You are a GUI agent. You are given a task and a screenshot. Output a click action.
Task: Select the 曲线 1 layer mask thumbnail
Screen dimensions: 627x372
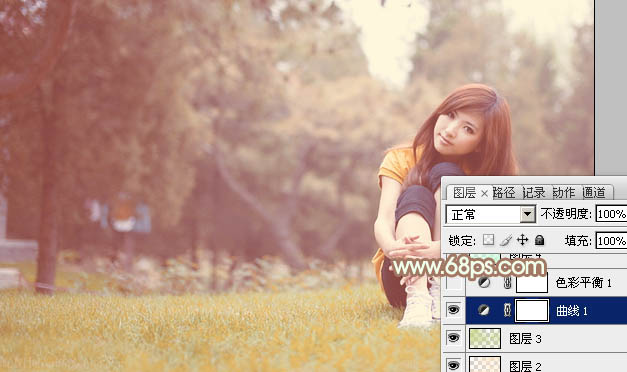[x=532, y=311]
